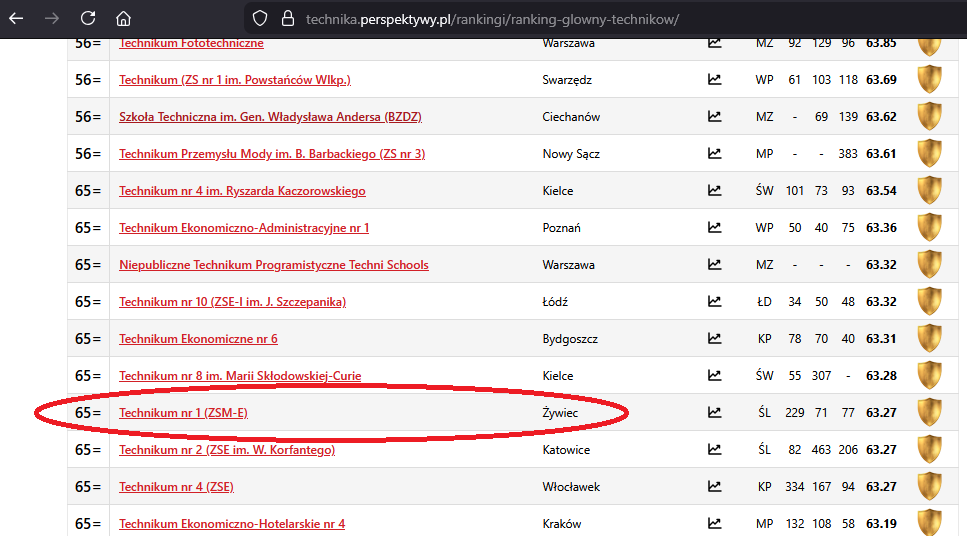967x536 pixels.
Task: Click chart icon in the Nowy Sącz row
Action: click(714, 154)
